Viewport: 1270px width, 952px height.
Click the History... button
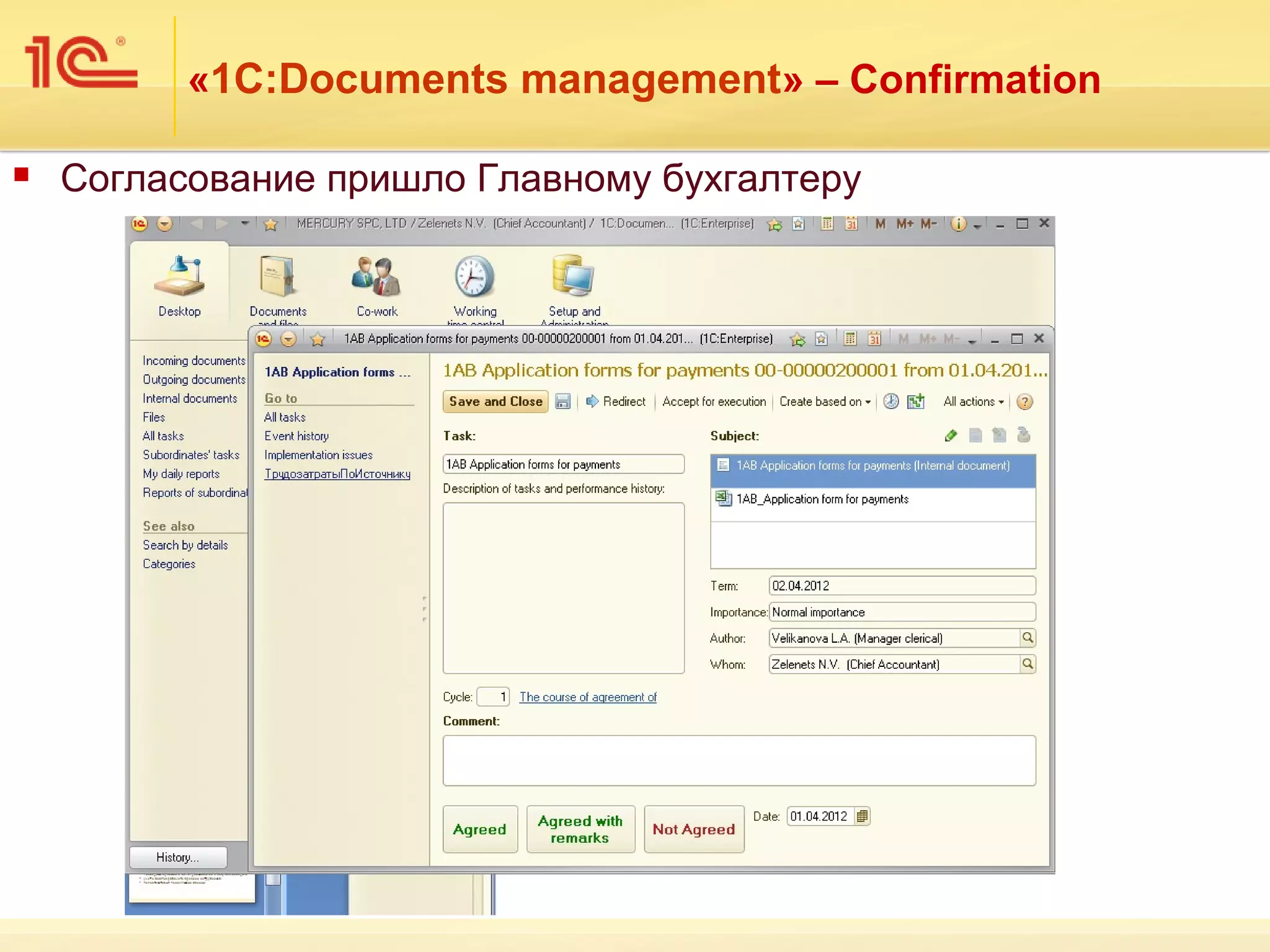[x=178, y=857]
